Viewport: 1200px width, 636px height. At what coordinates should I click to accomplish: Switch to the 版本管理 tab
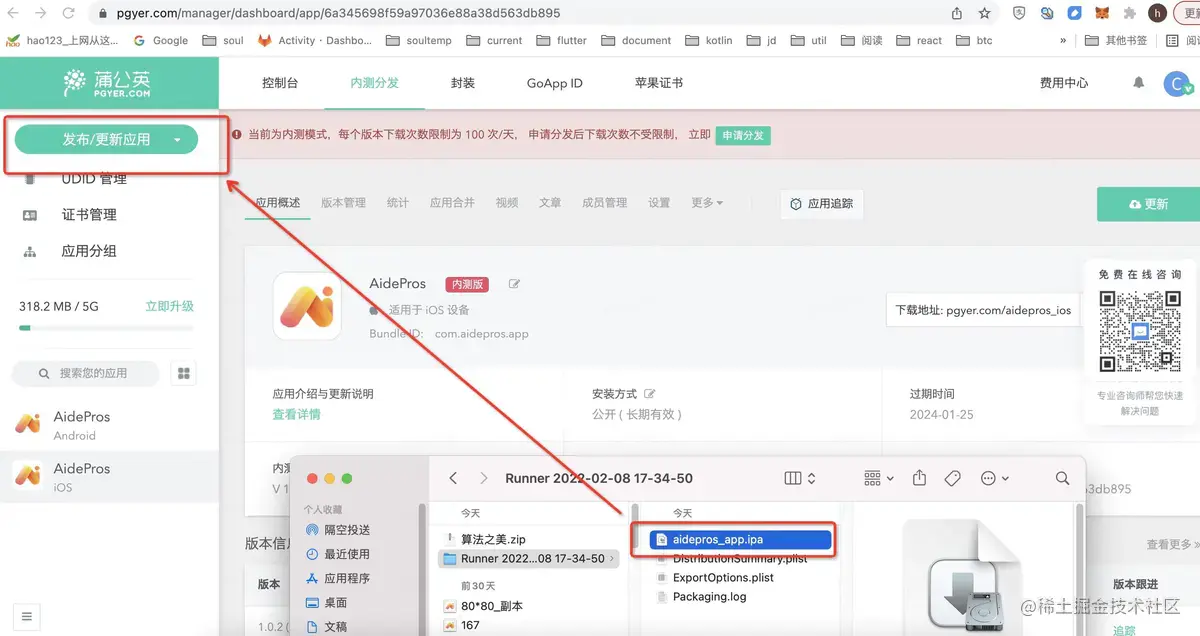tap(345, 202)
